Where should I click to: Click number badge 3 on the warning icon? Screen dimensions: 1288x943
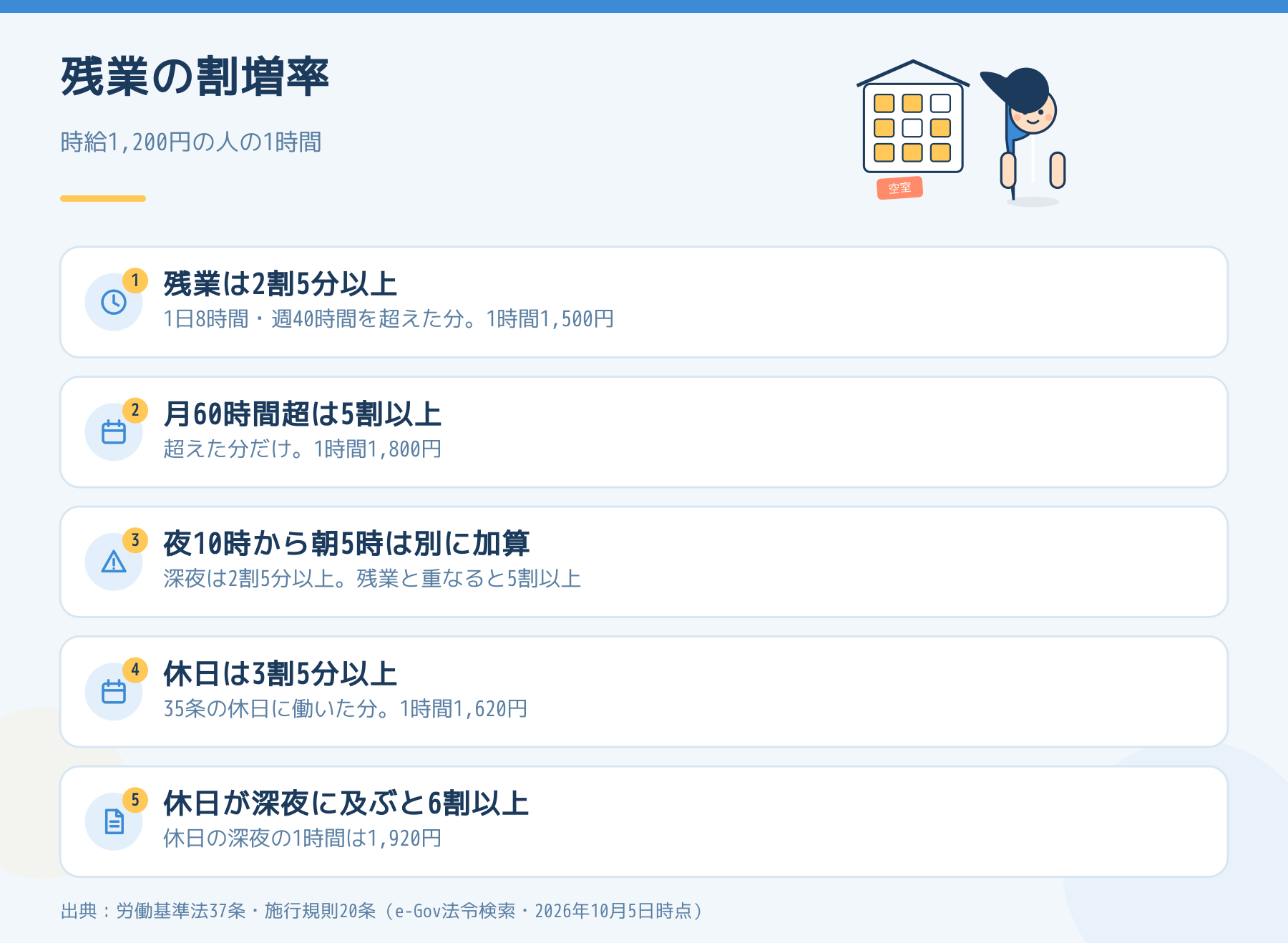click(x=135, y=540)
